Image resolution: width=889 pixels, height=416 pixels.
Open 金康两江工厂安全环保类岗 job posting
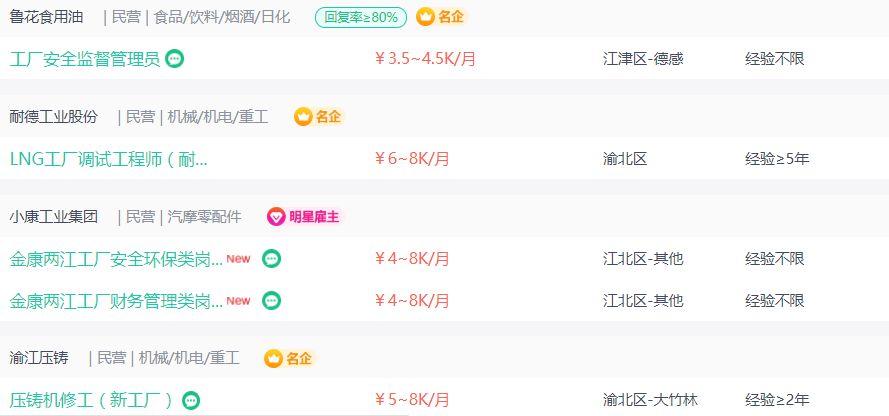pyautogui.click(x=116, y=259)
